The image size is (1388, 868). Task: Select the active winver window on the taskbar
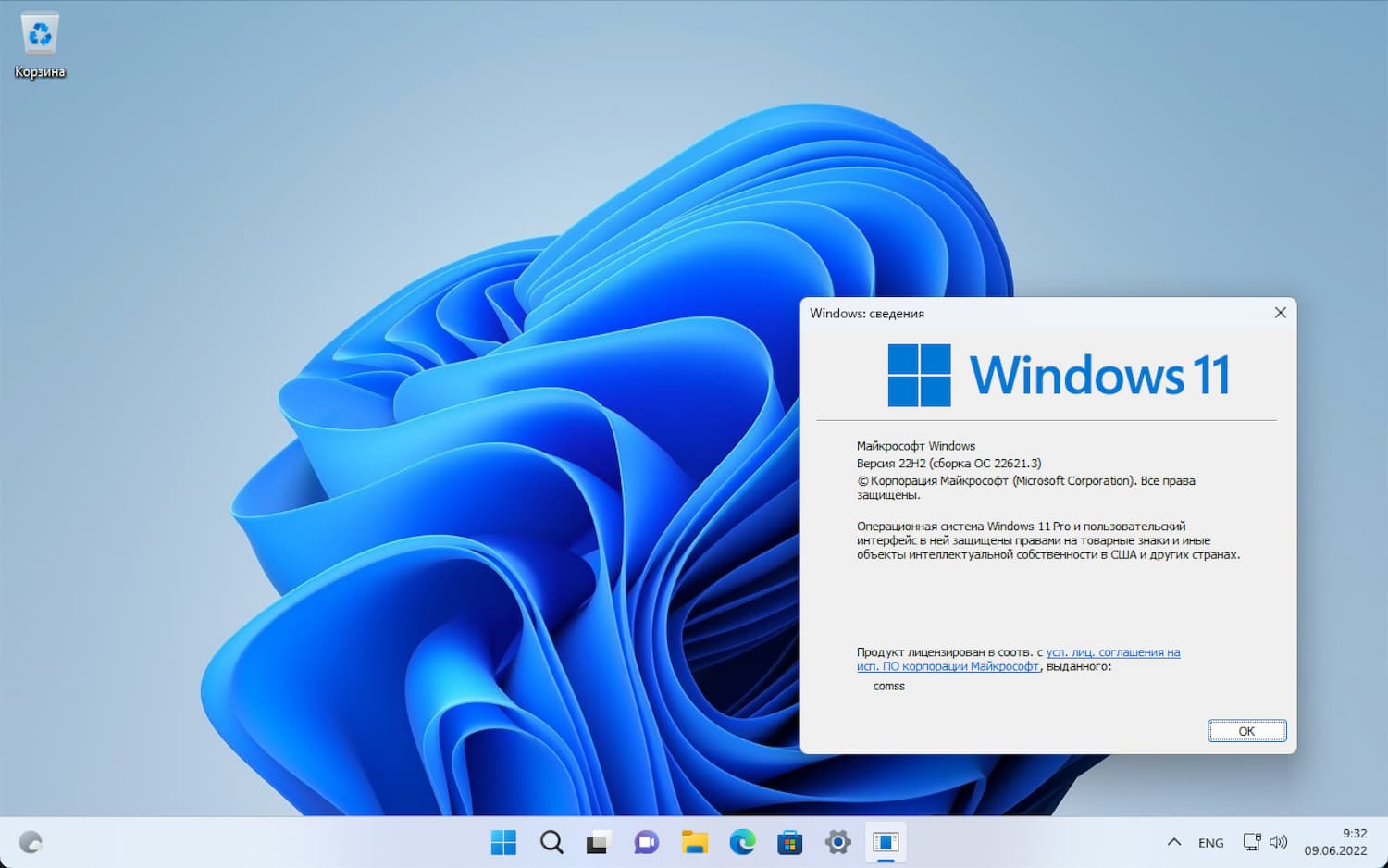[886, 842]
